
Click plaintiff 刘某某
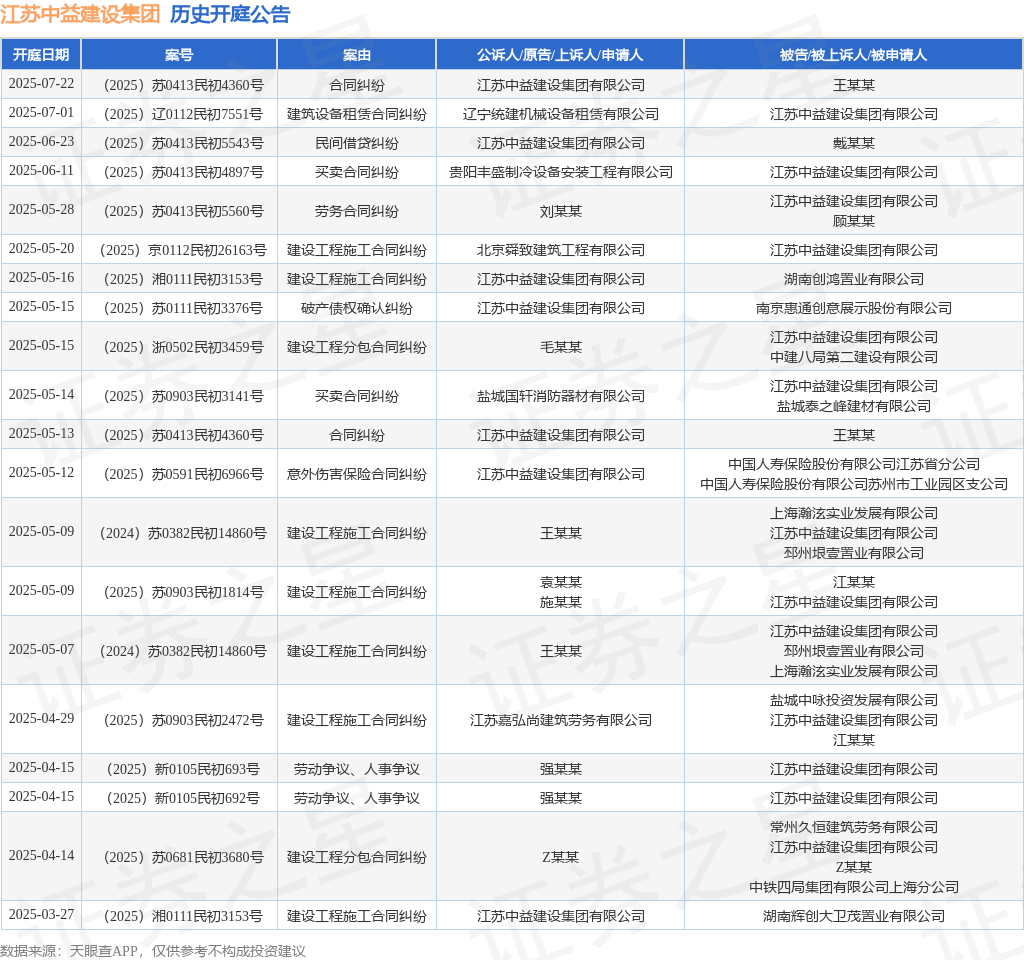coord(560,212)
